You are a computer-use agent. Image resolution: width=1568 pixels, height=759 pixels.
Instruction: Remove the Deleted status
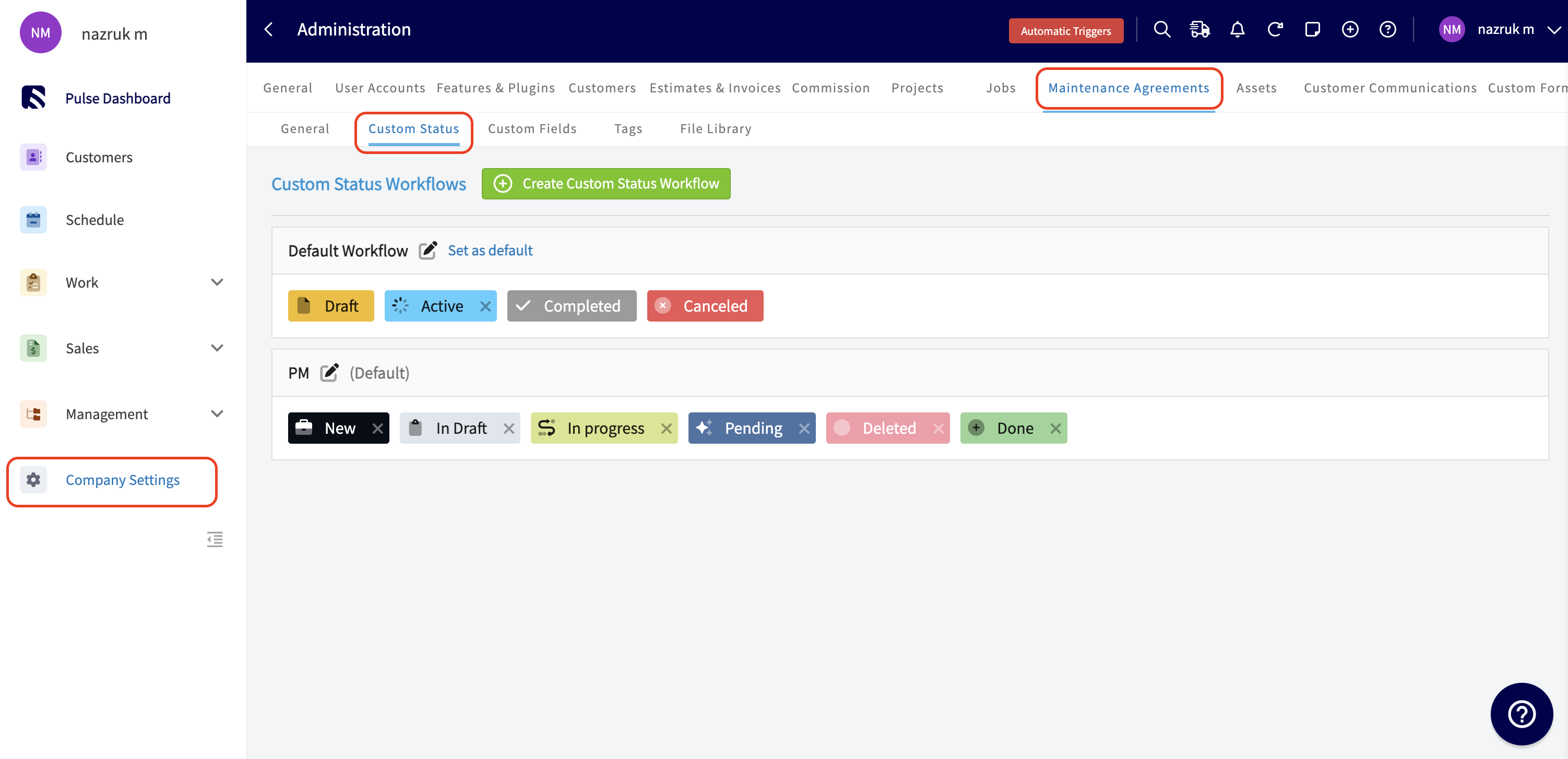(938, 429)
